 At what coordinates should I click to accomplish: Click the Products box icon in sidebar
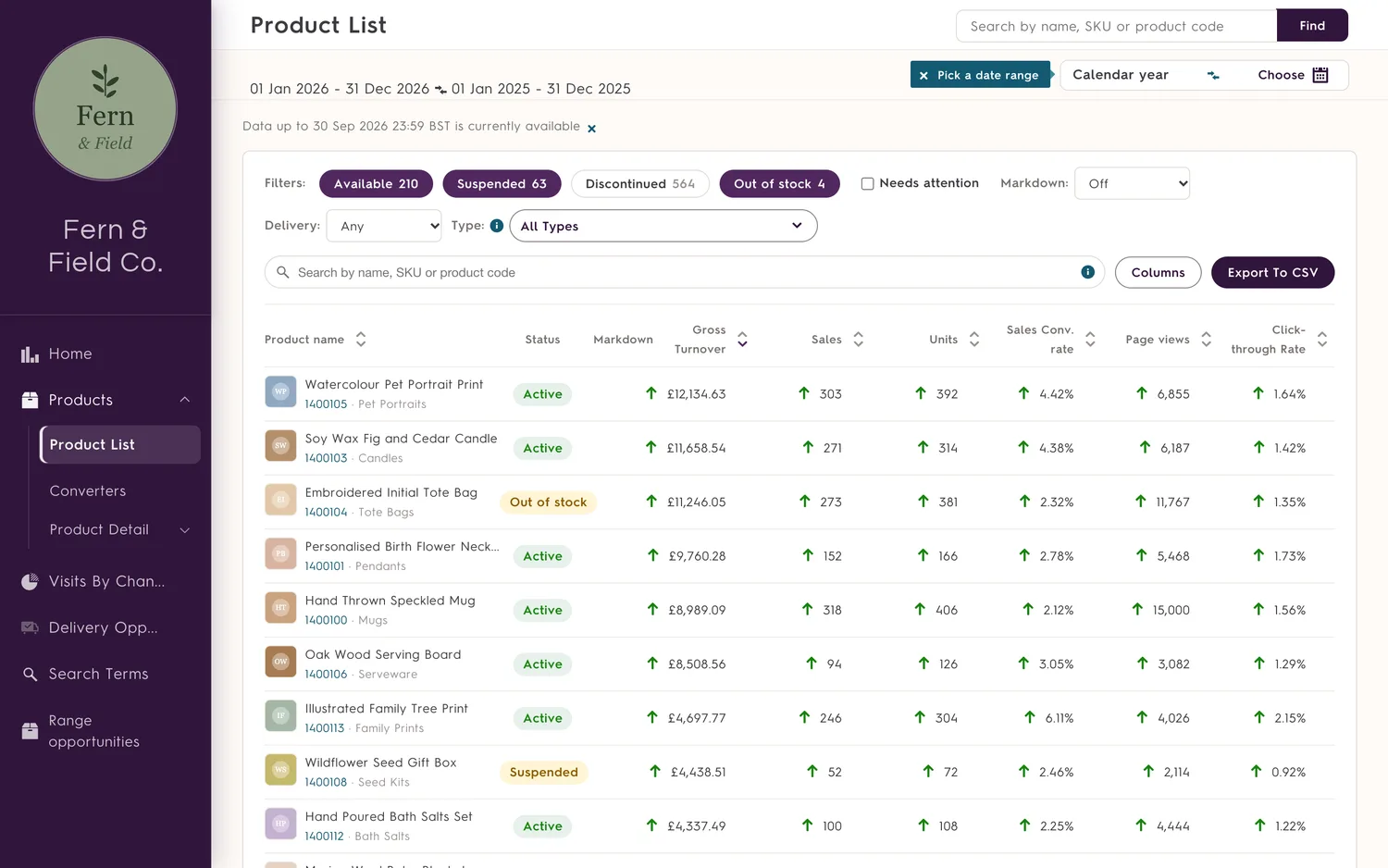point(30,400)
